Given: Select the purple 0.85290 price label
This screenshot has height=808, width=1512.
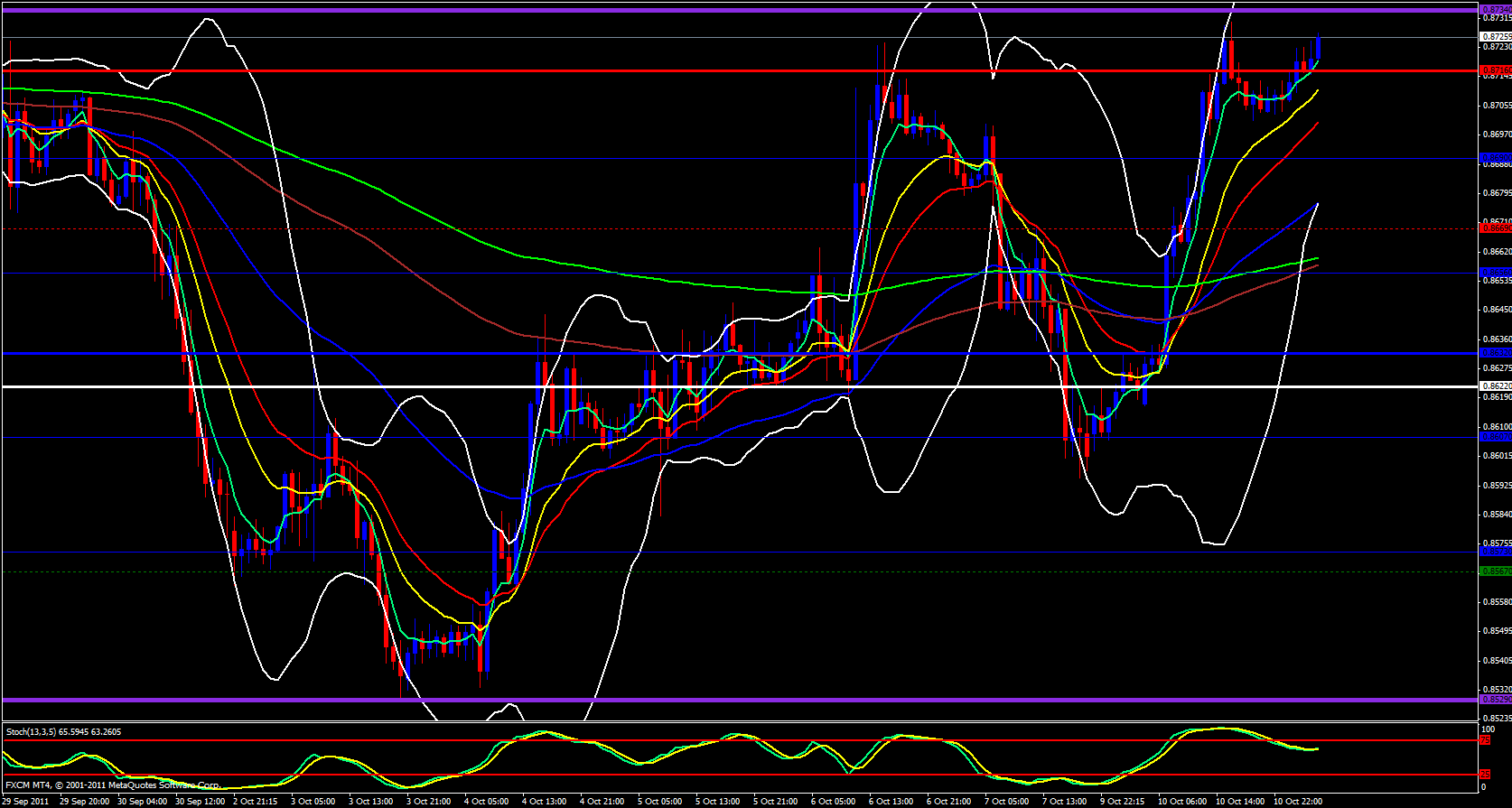Looking at the screenshot, I should tap(1495, 700).
